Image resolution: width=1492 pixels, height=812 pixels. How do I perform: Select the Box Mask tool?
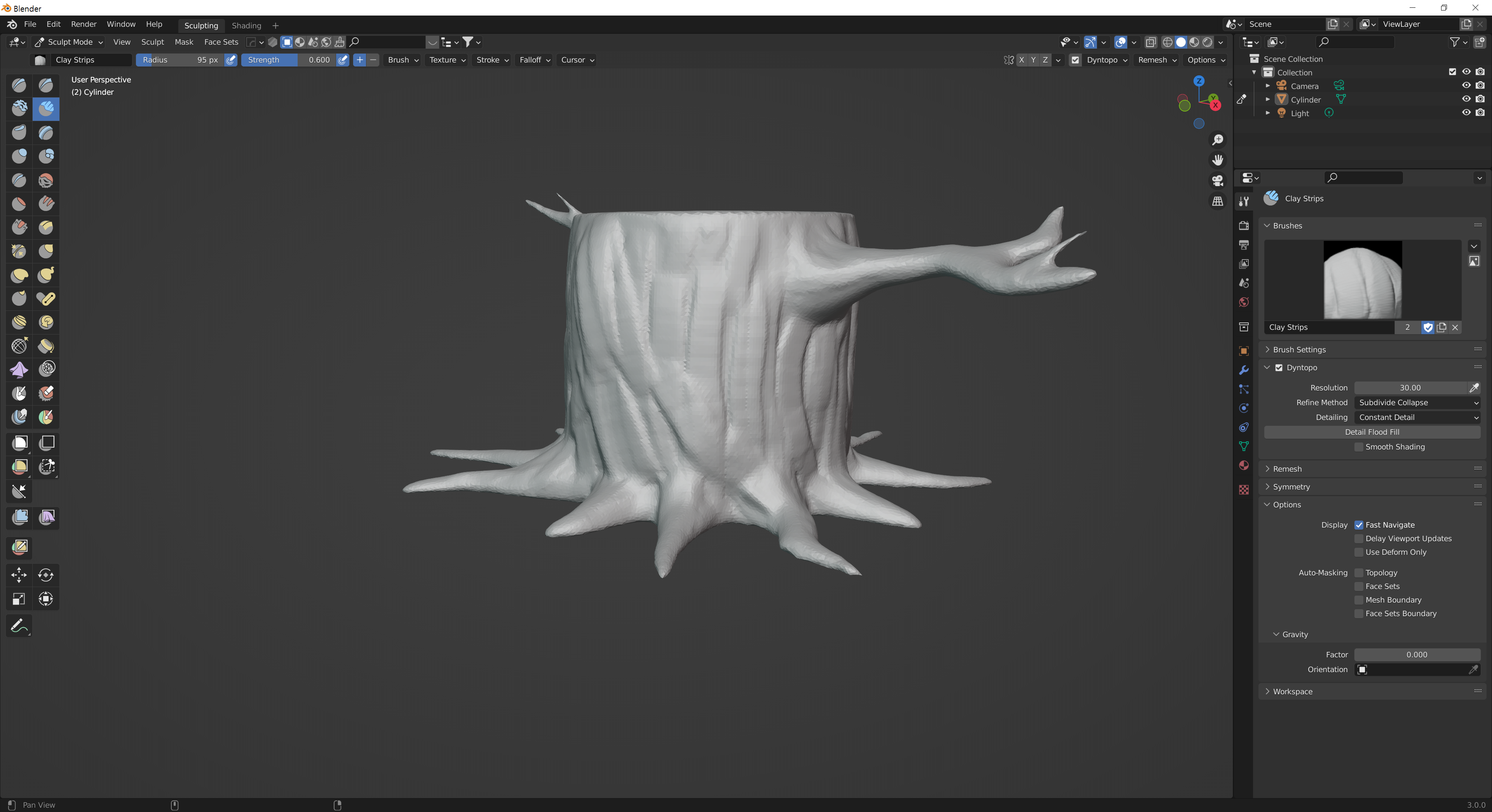[x=19, y=443]
